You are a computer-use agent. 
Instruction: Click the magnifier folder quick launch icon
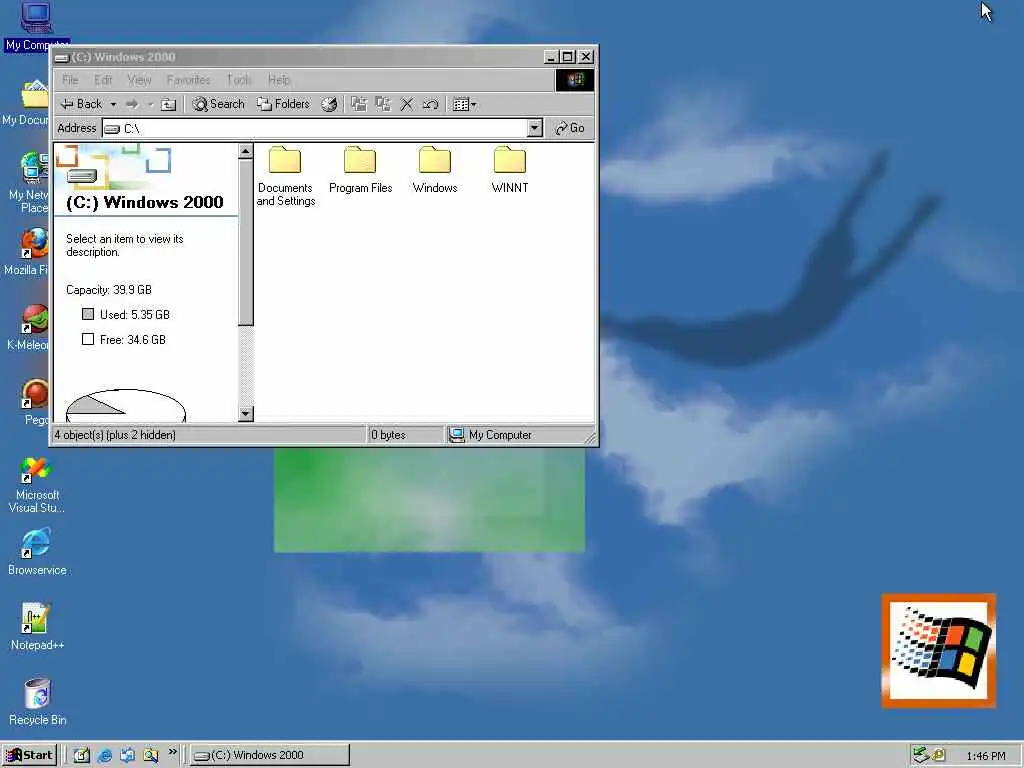(x=151, y=755)
